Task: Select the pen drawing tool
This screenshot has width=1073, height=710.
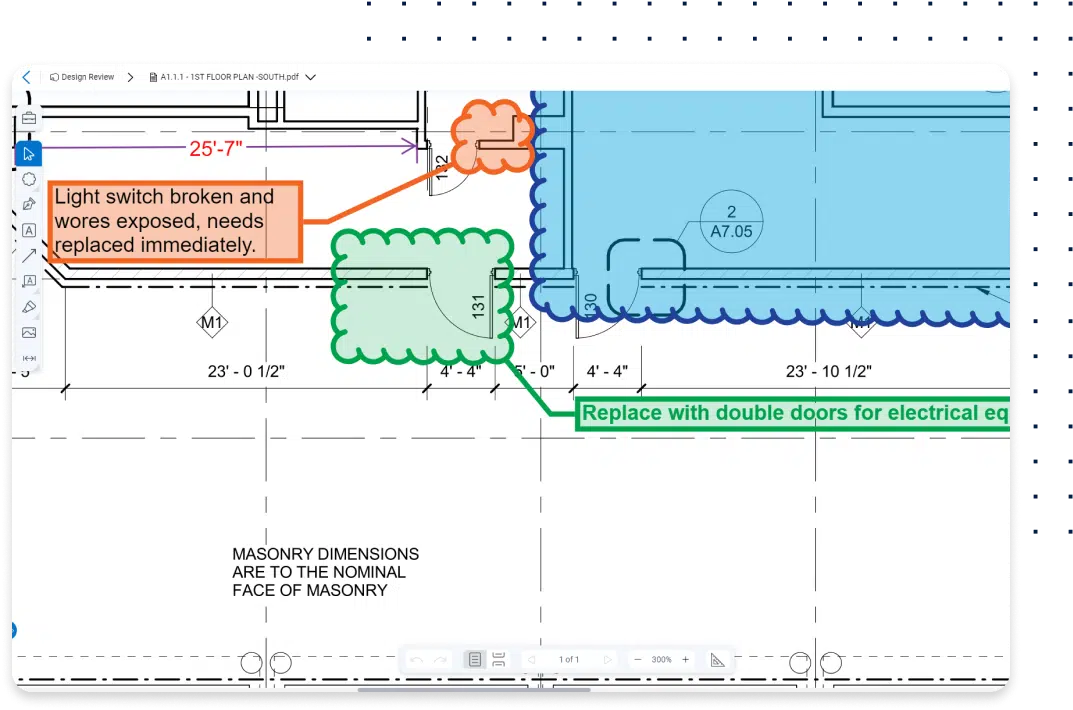Action: 29,205
